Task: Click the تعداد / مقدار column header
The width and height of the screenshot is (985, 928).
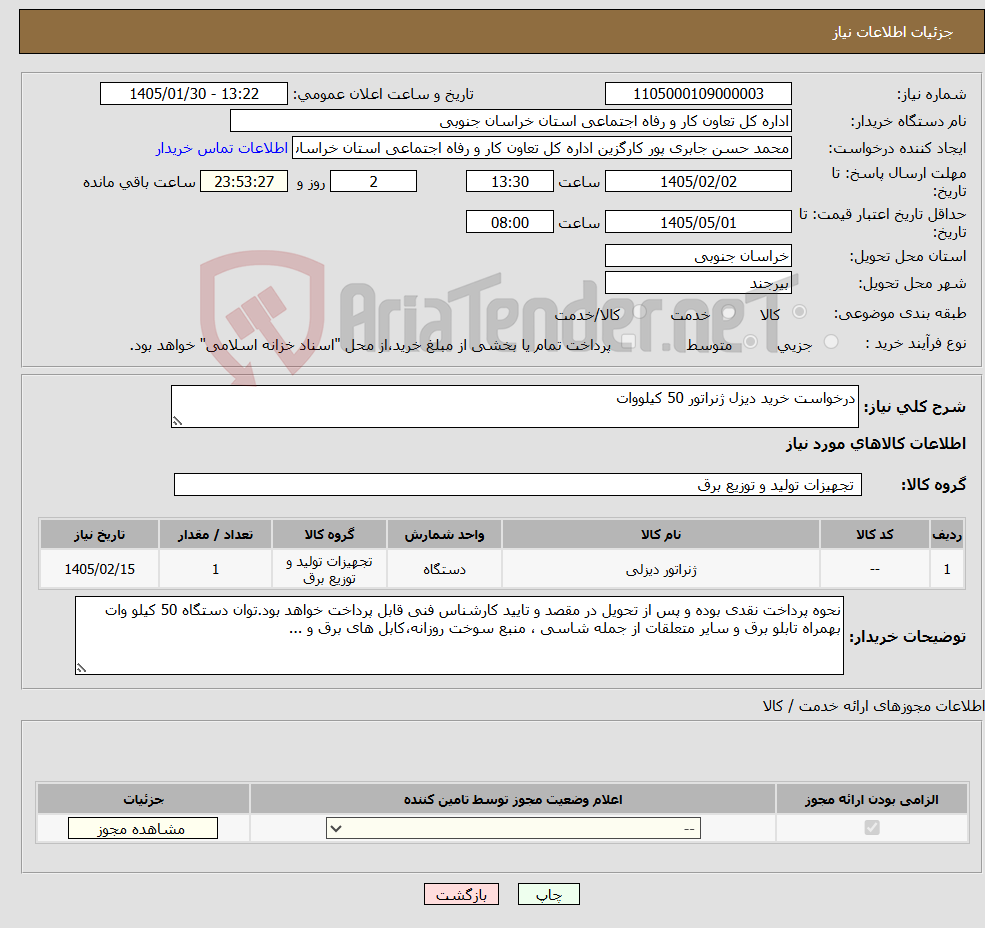Action: 215,534
